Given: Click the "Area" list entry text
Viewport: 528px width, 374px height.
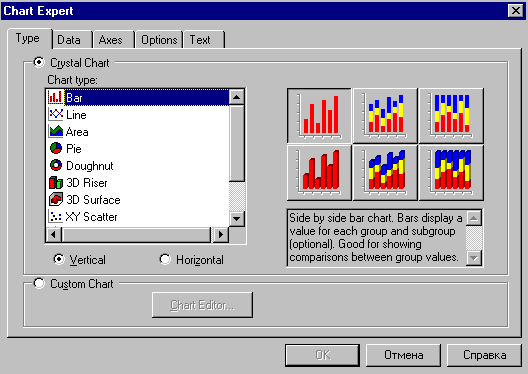Looking at the screenshot, I should tap(77, 132).
